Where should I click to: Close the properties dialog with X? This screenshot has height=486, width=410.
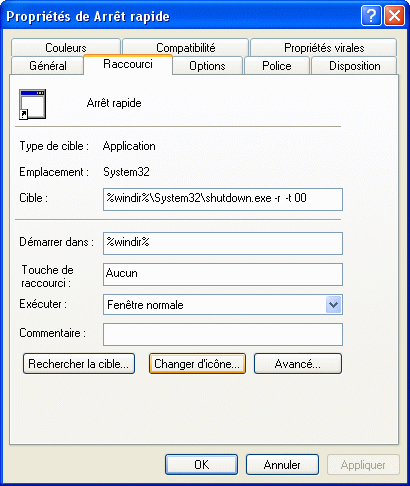(394, 15)
